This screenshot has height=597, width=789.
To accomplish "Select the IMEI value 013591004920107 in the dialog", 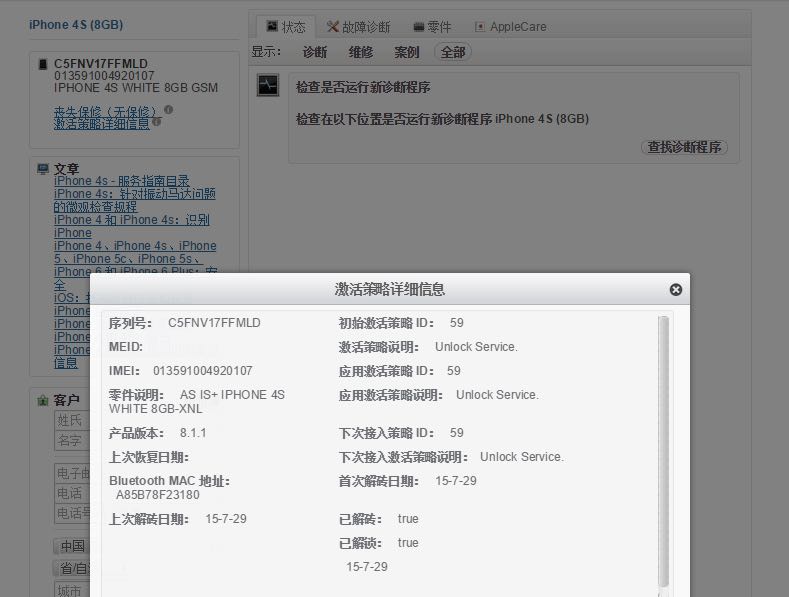I will 203,371.
